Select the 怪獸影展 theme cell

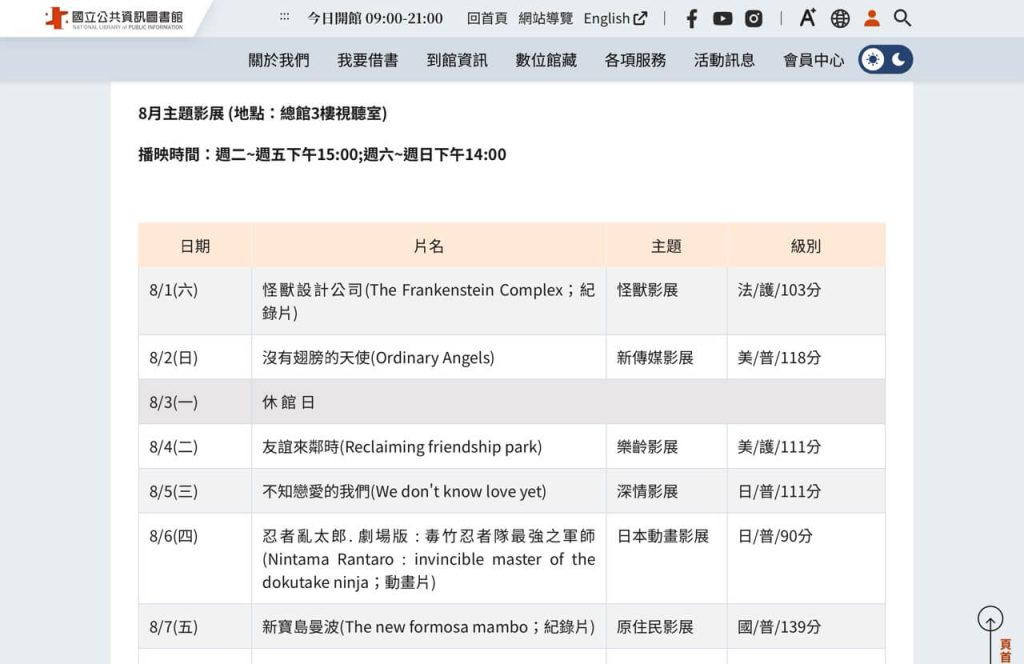click(x=666, y=301)
